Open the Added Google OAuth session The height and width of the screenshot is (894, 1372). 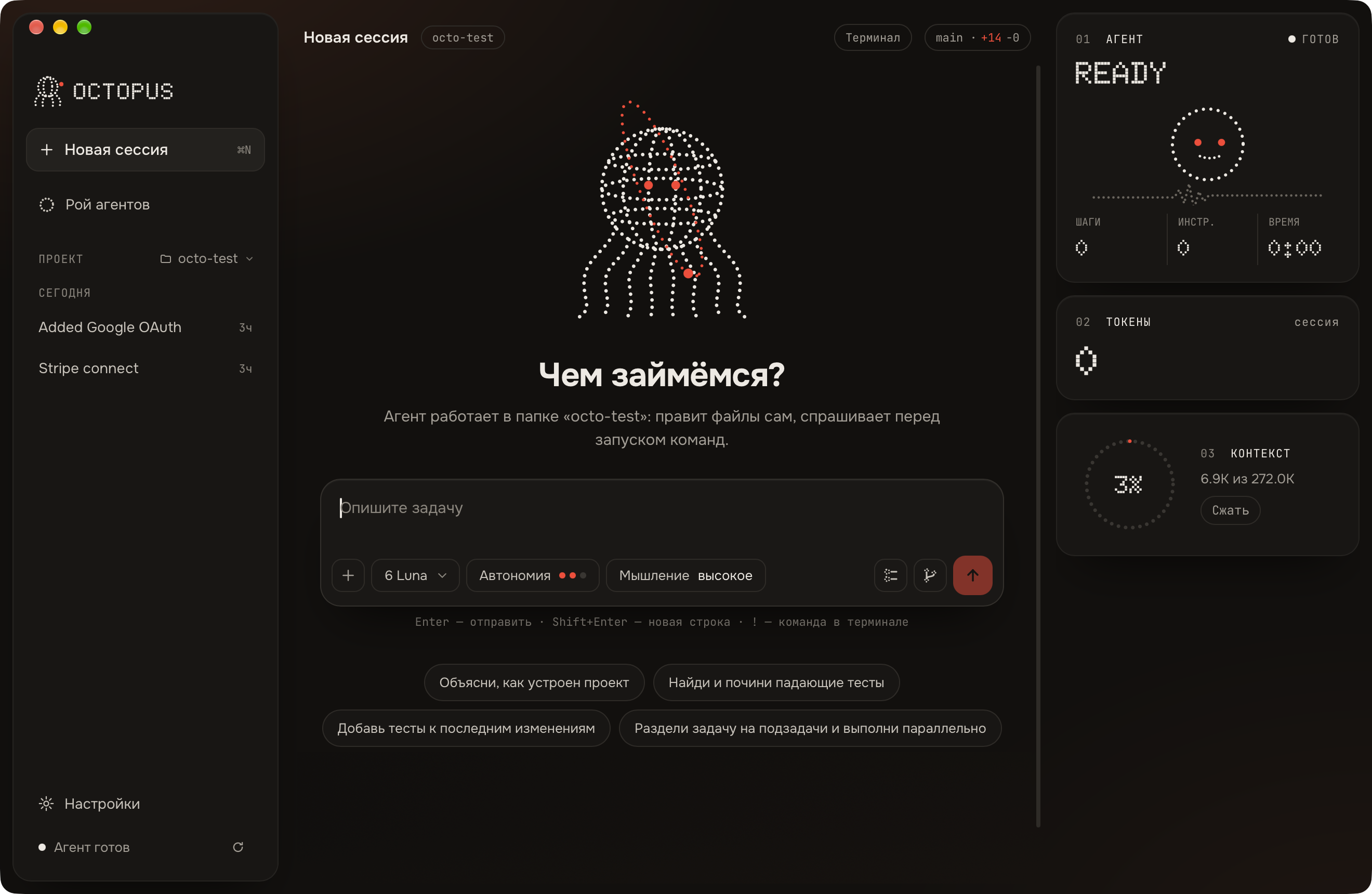pos(146,327)
